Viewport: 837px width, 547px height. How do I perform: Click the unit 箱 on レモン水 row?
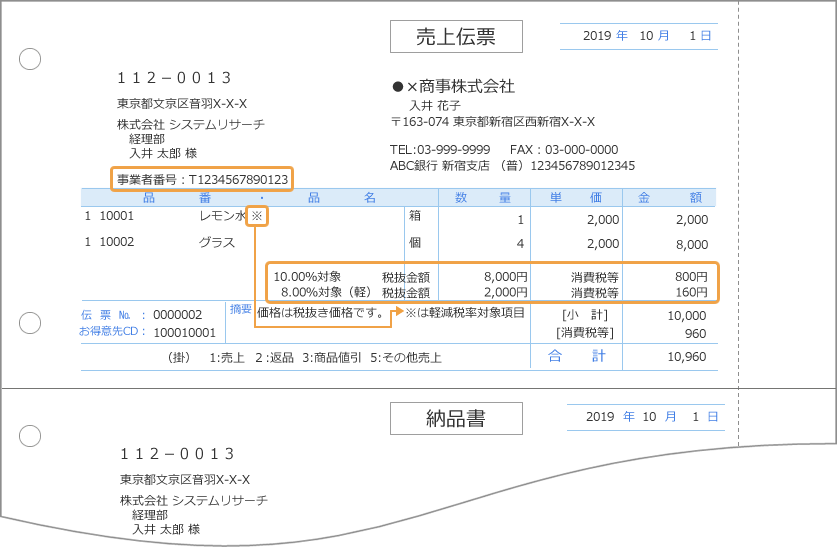[x=415, y=216]
